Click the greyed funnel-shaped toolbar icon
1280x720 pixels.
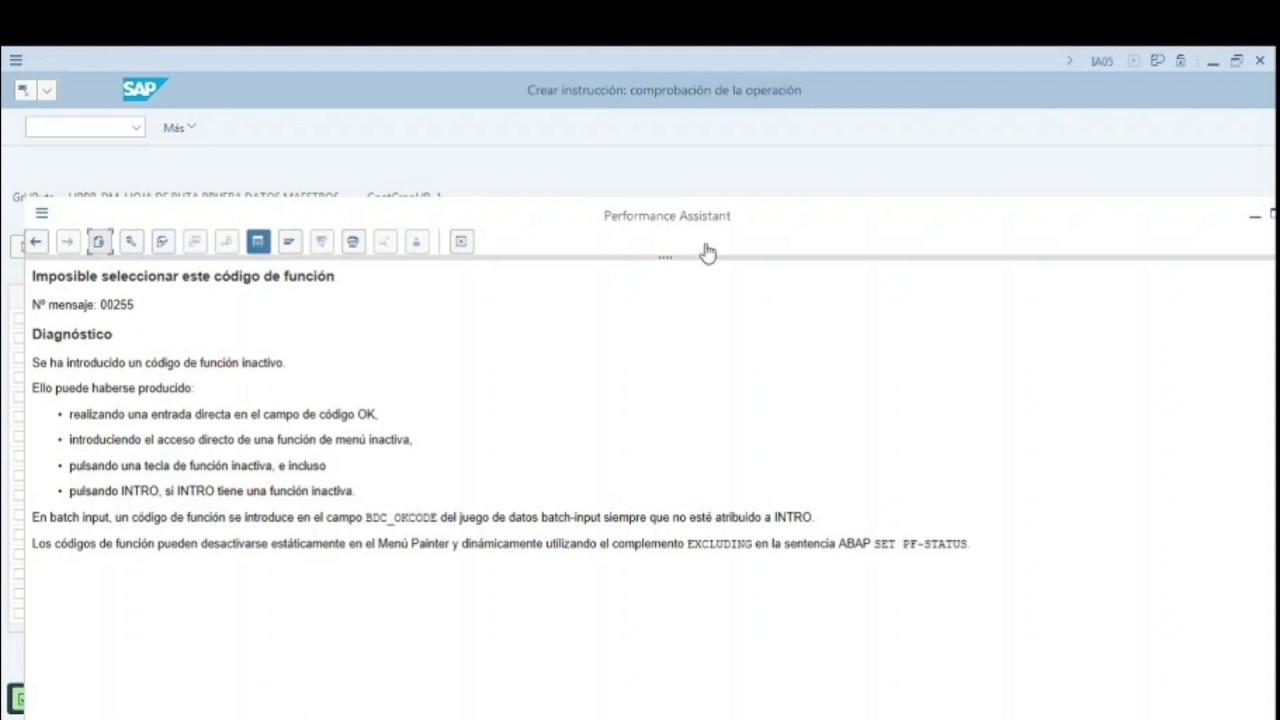coord(321,241)
